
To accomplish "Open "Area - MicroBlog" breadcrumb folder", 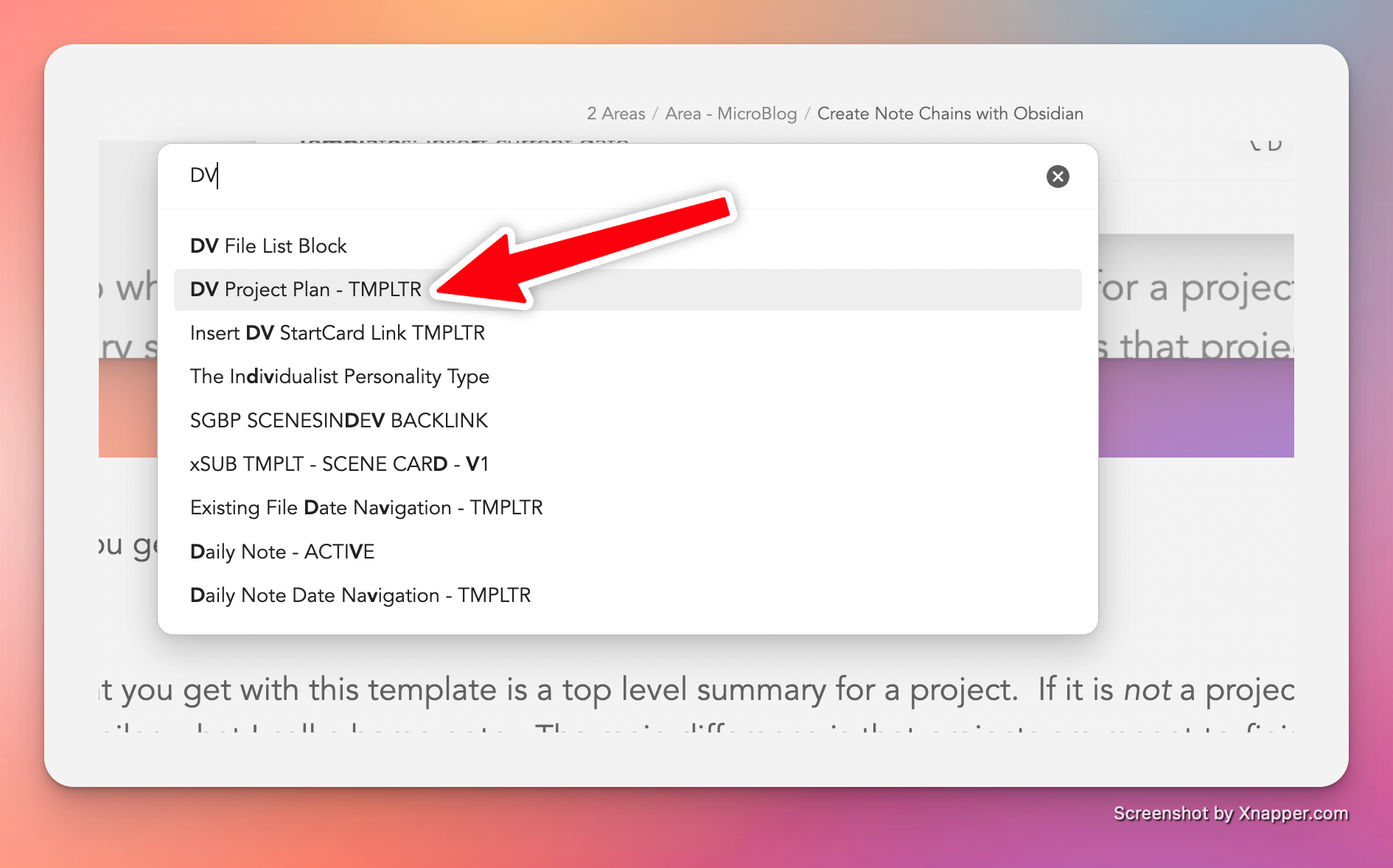I will pyautogui.click(x=730, y=113).
